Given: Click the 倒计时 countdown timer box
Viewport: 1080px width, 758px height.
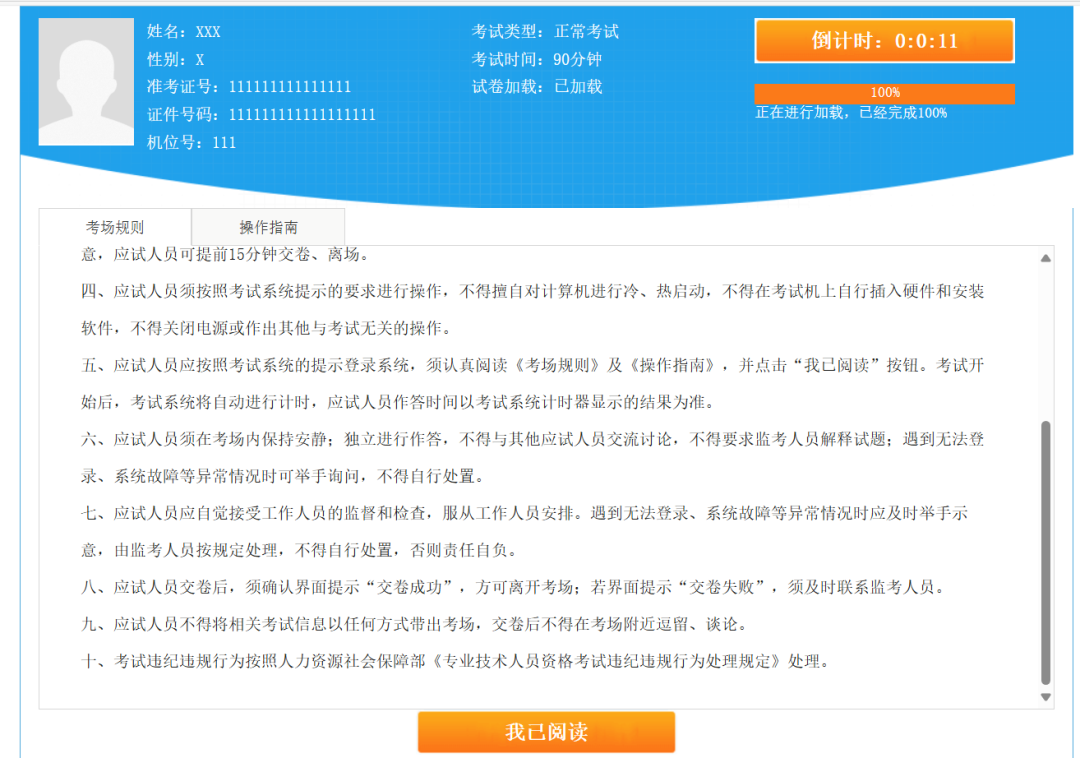Looking at the screenshot, I should [884, 41].
